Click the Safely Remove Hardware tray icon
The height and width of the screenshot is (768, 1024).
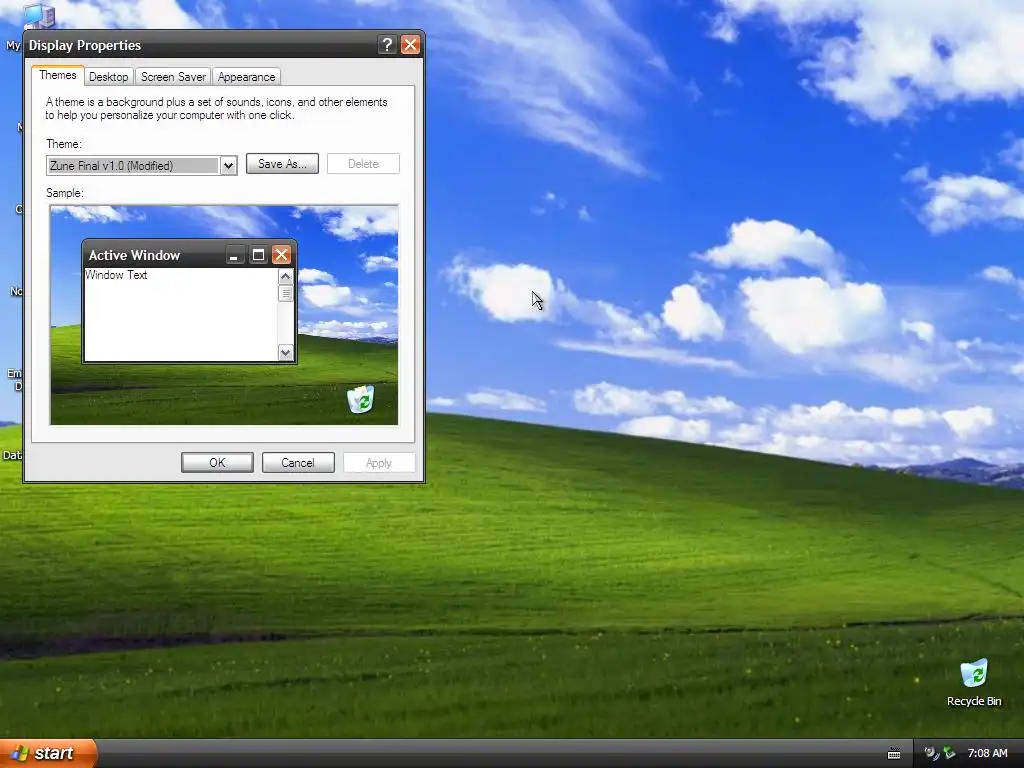pyautogui.click(x=949, y=753)
